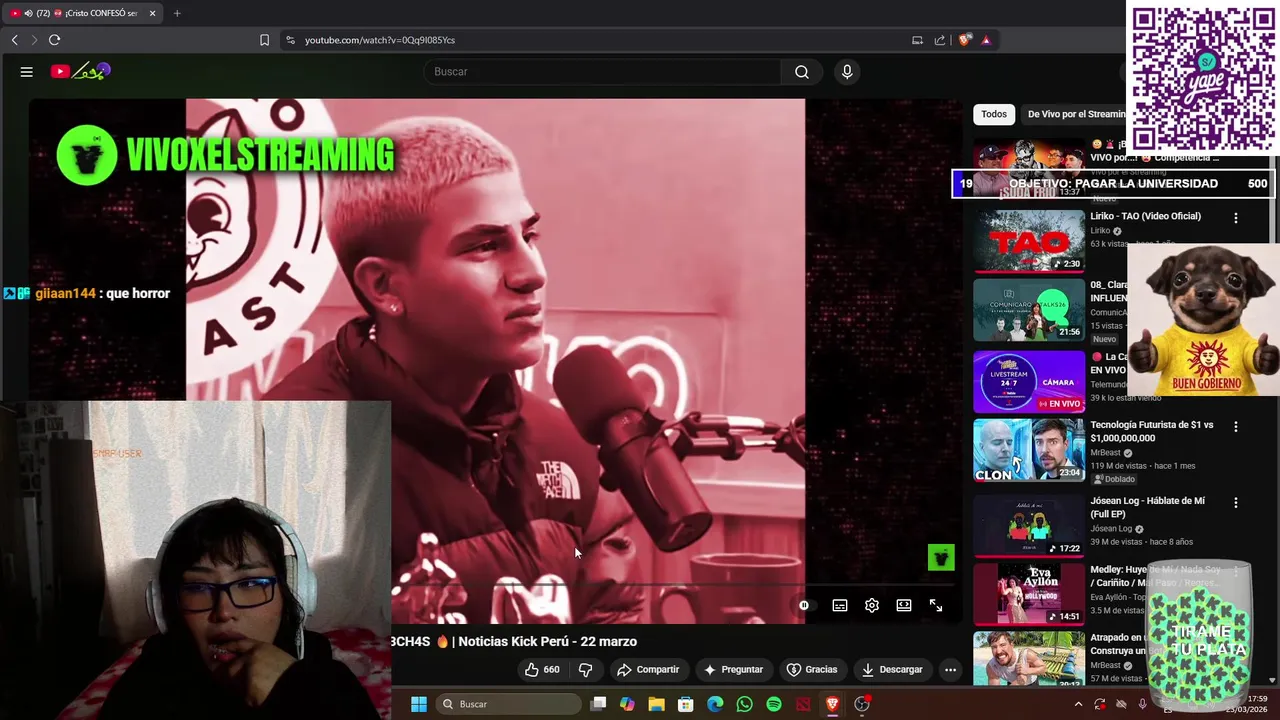Image resolution: width=1280 pixels, height=720 pixels.
Task: Enable subtitles on the video player
Action: point(840,606)
